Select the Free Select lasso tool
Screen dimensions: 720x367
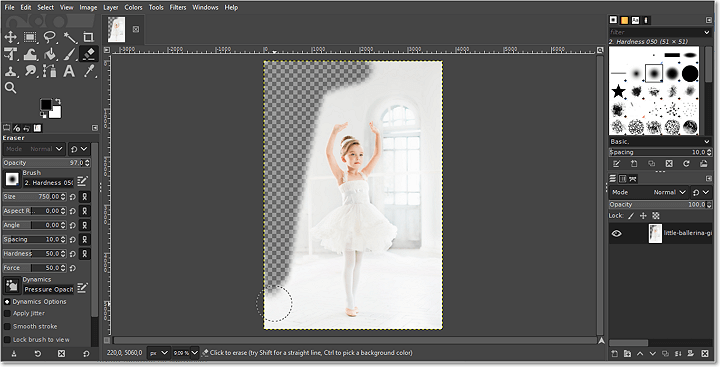point(50,37)
